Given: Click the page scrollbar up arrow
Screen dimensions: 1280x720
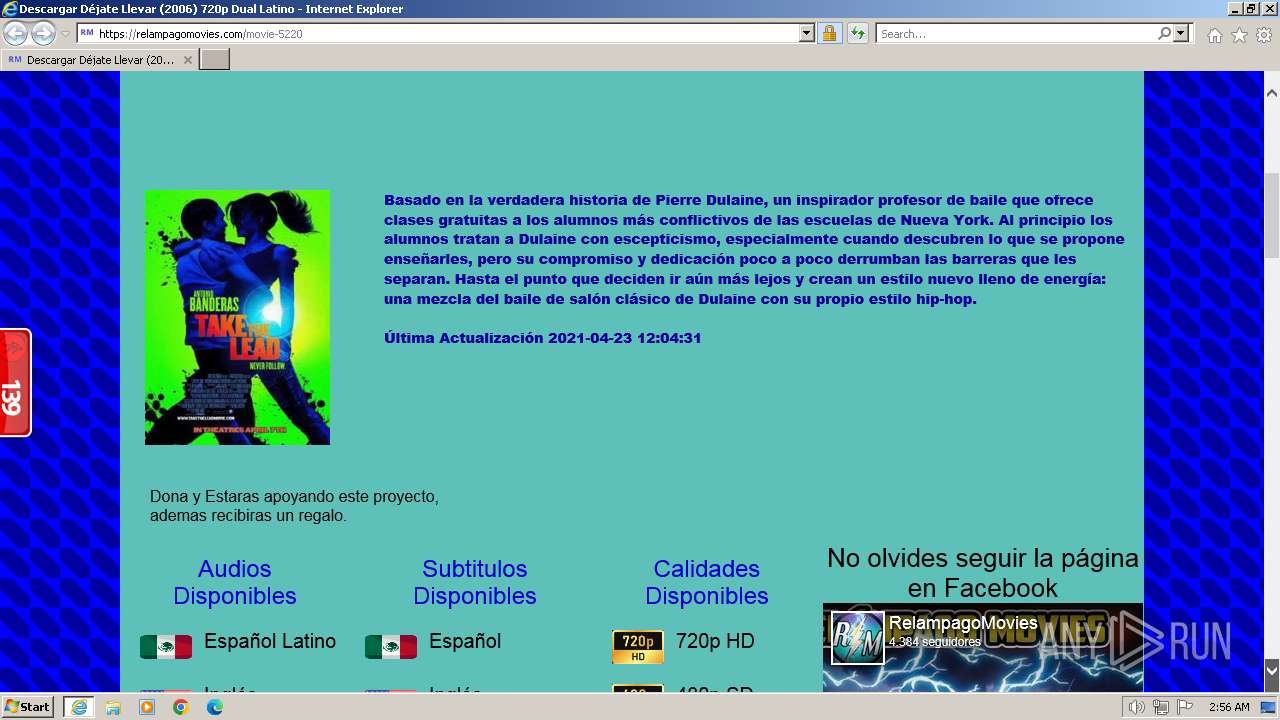Looking at the screenshot, I should pyautogui.click(x=1272, y=92).
